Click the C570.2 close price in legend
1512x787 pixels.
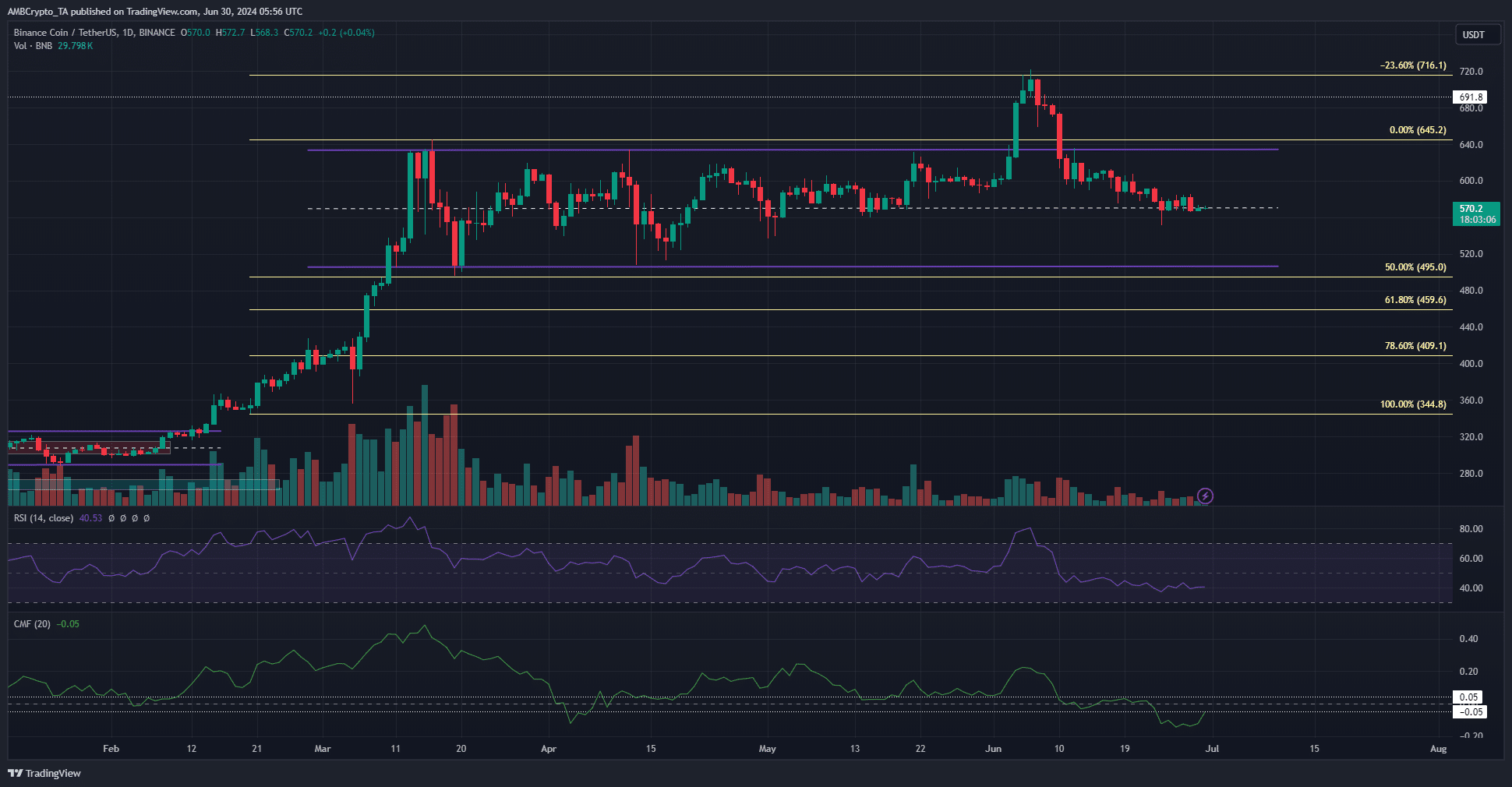(x=299, y=33)
